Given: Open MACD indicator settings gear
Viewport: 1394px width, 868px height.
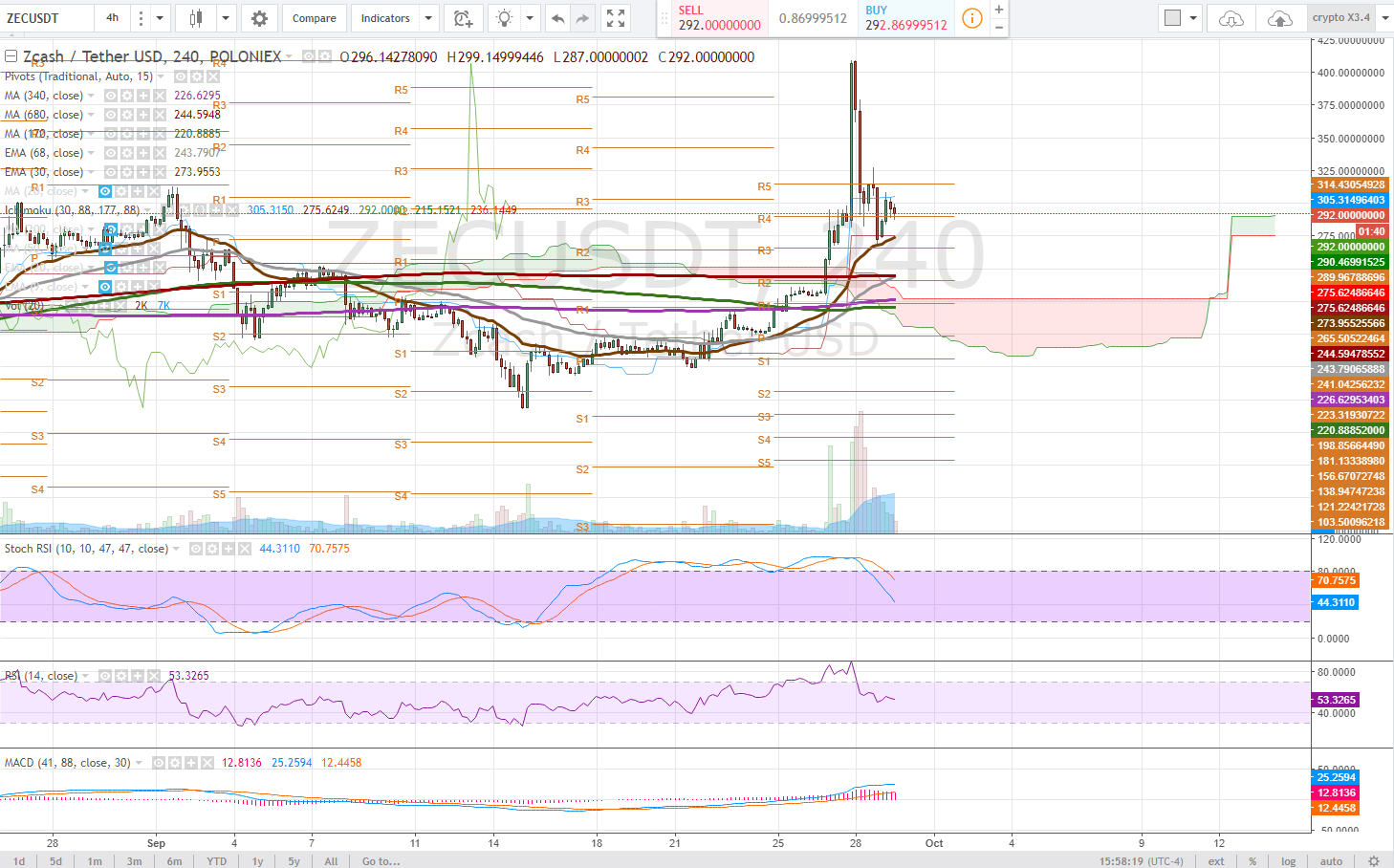Looking at the screenshot, I should click(x=175, y=763).
